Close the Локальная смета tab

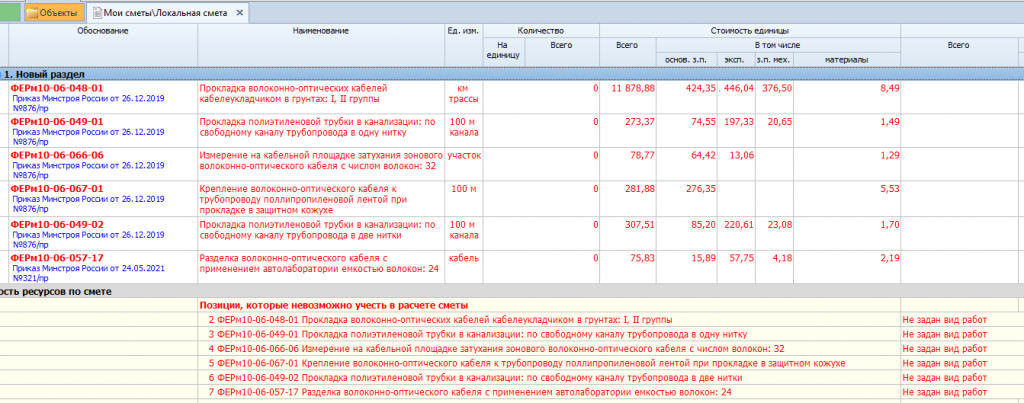click(239, 12)
